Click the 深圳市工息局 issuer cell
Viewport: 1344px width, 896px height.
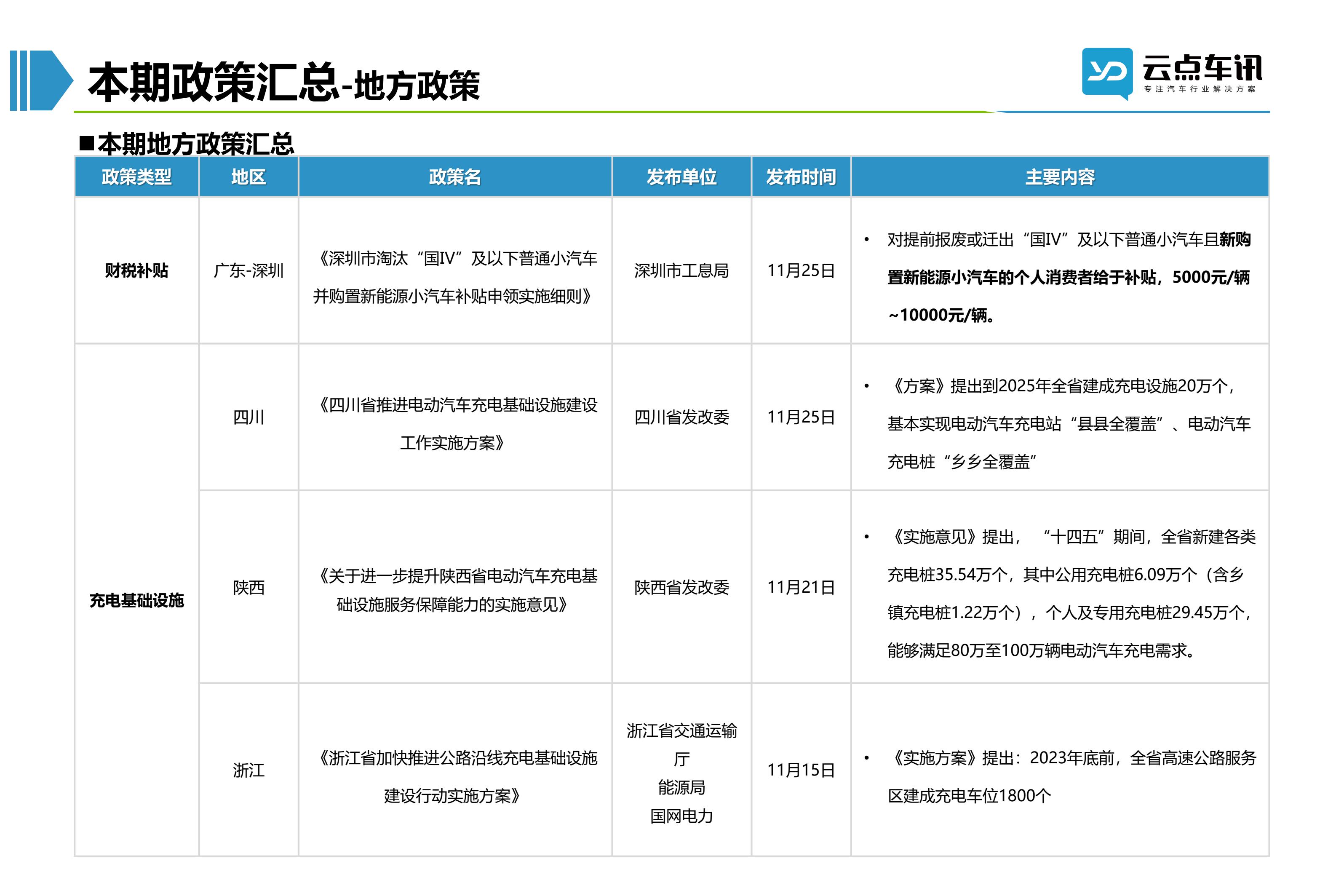tap(681, 270)
